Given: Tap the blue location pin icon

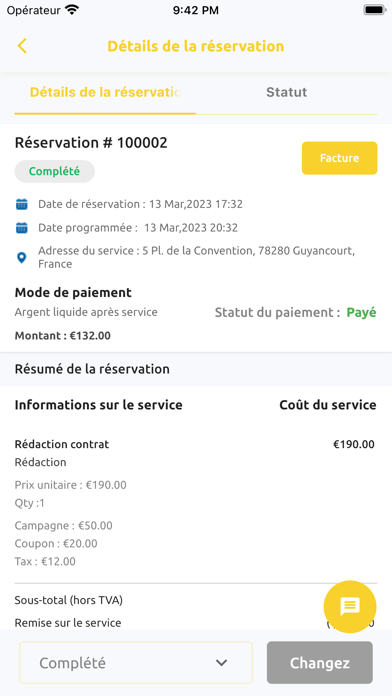Looking at the screenshot, I should pyautogui.click(x=21, y=258).
